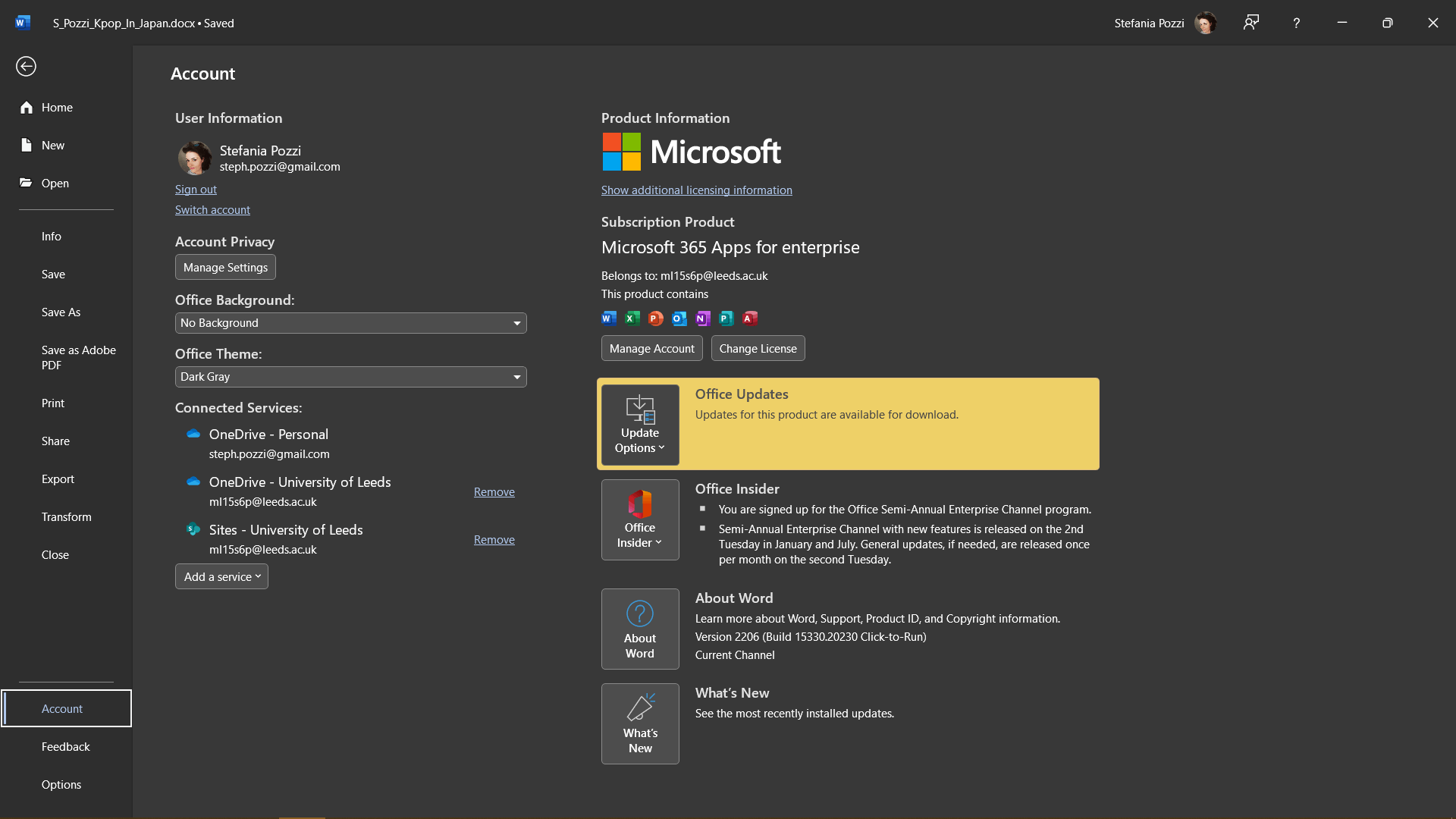Remove the Sites University of Leeds service
Viewport: 1456px width, 819px height.
[x=494, y=540]
